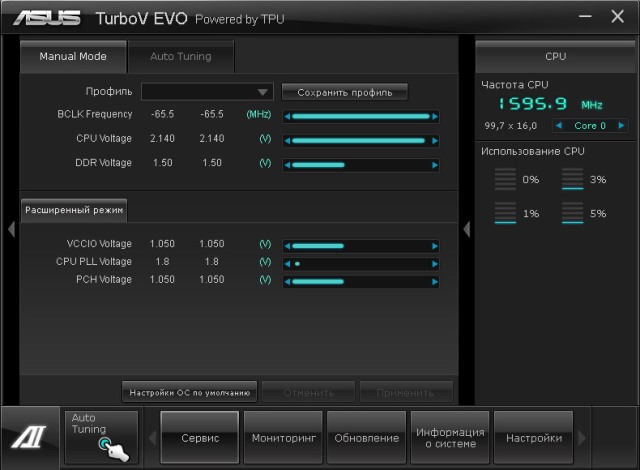Image resolution: width=640 pixels, height=470 pixels.
Task: Decrease PCH Voltage with the left arrow
Action: click(x=287, y=282)
